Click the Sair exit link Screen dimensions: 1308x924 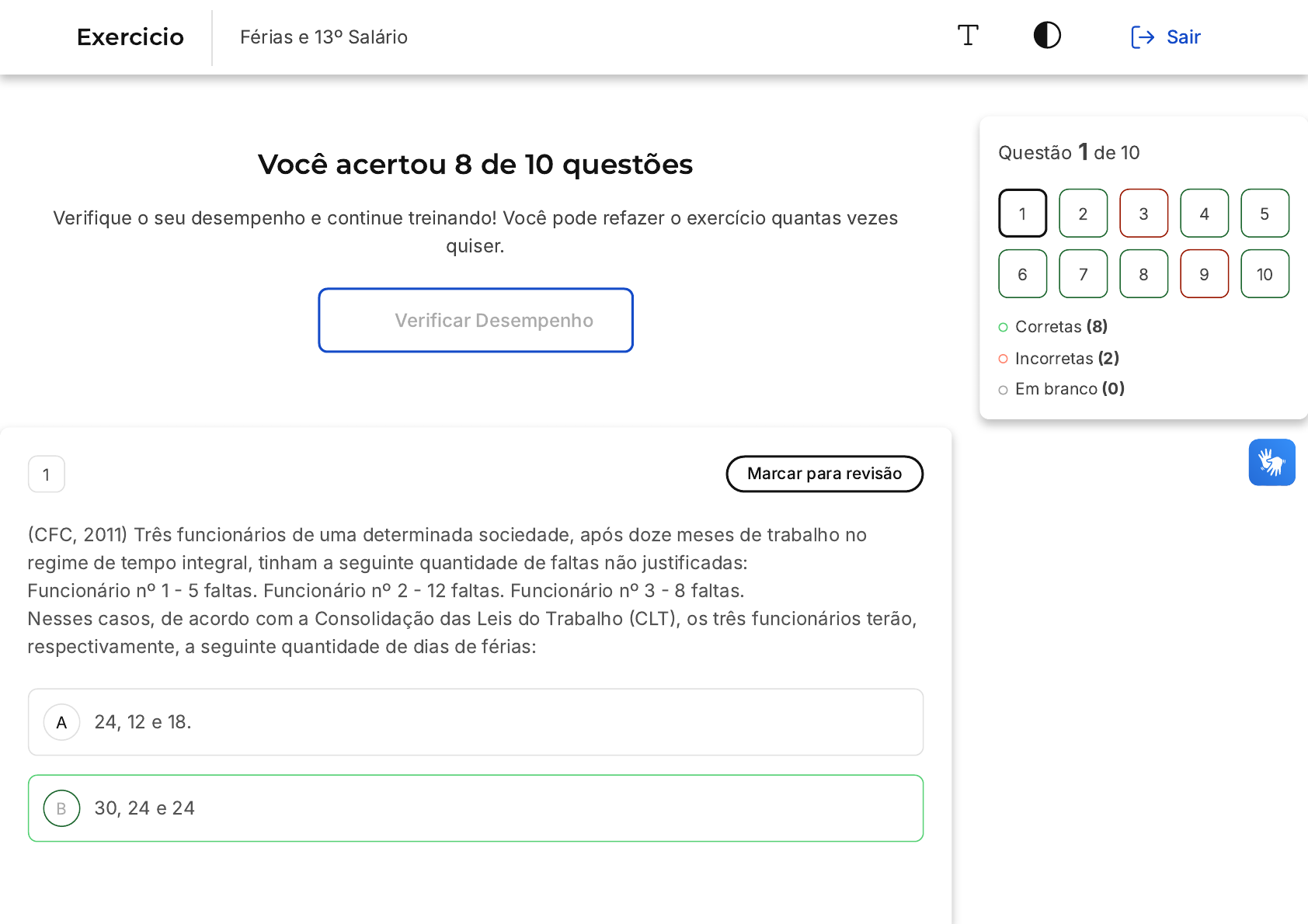[1166, 37]
